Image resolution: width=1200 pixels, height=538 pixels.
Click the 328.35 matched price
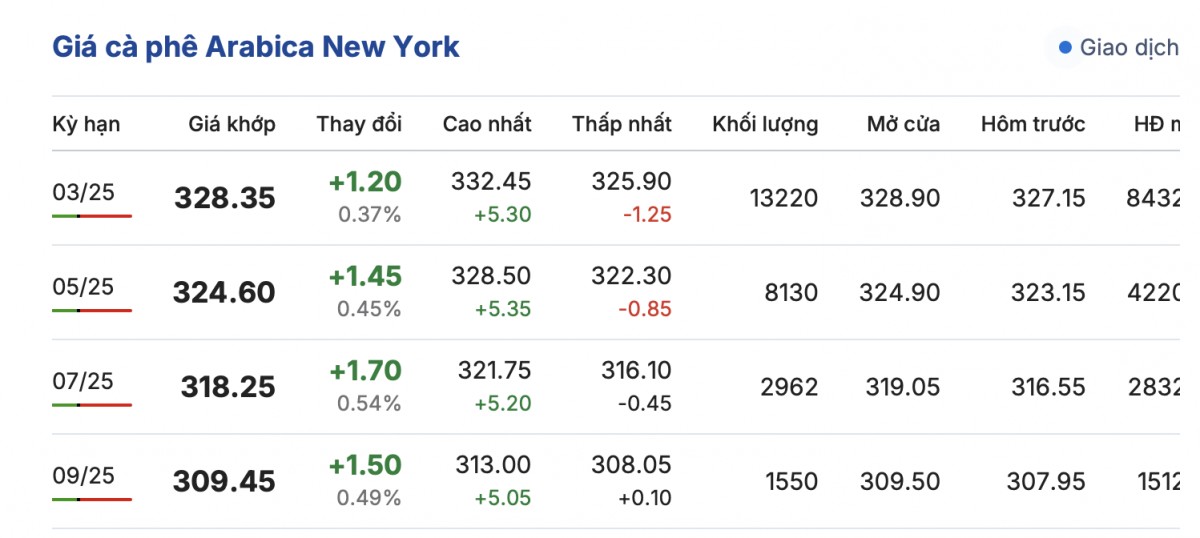point(225,198)
